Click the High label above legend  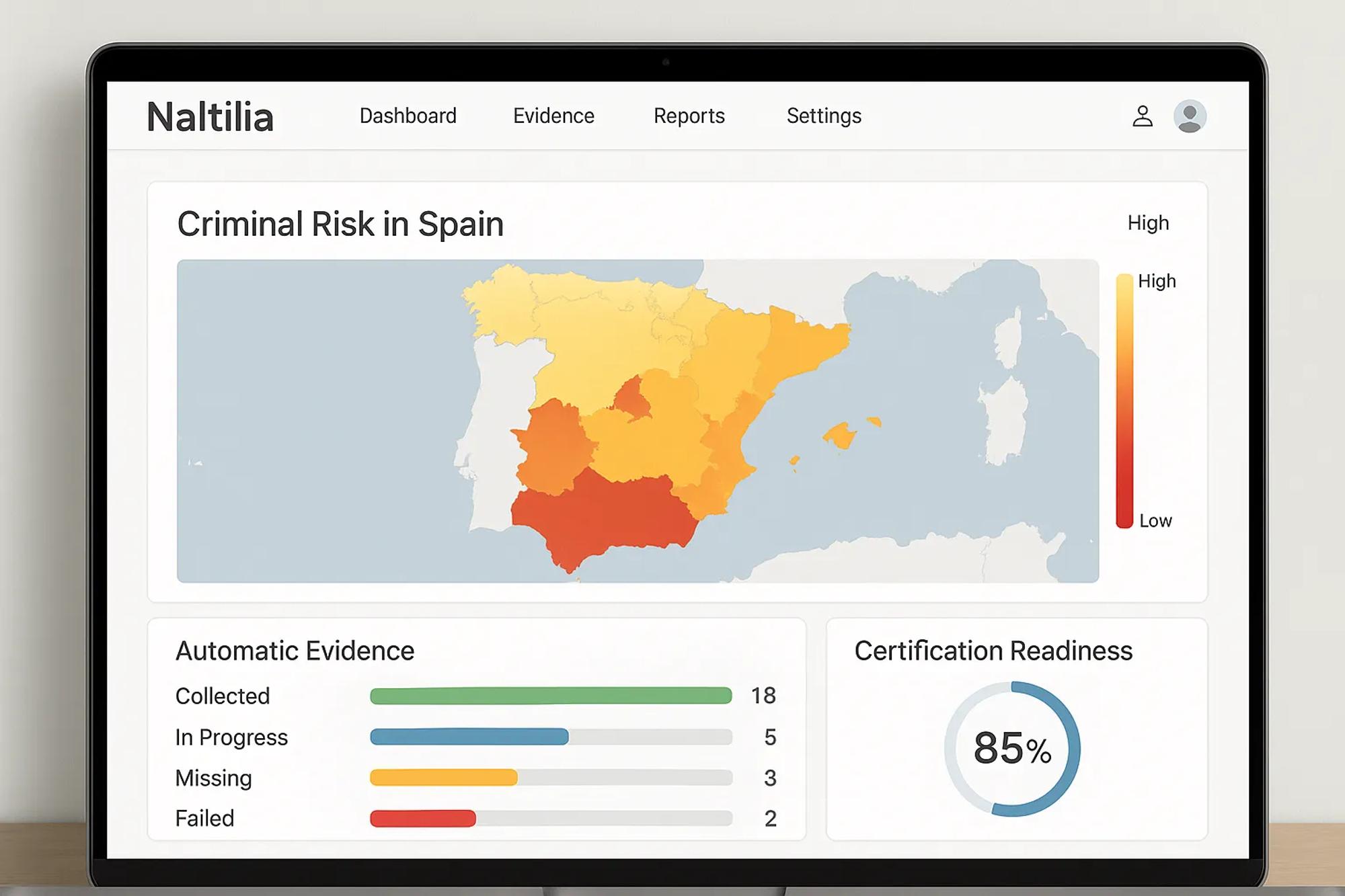click(x=1148, y=222)
